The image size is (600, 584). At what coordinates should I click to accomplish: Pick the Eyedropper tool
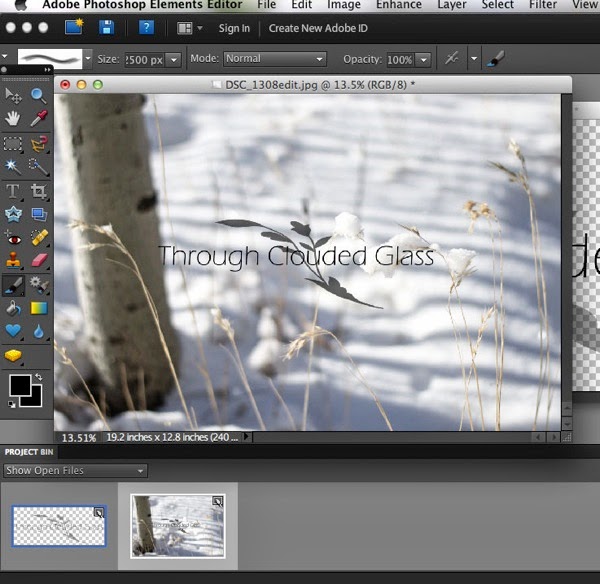39,119
